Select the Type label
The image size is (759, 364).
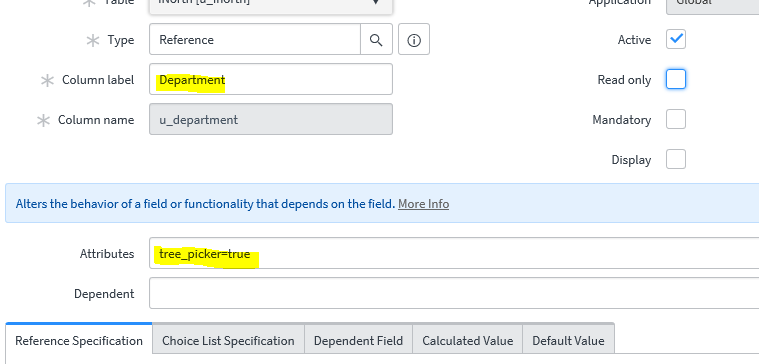(121, 40)
